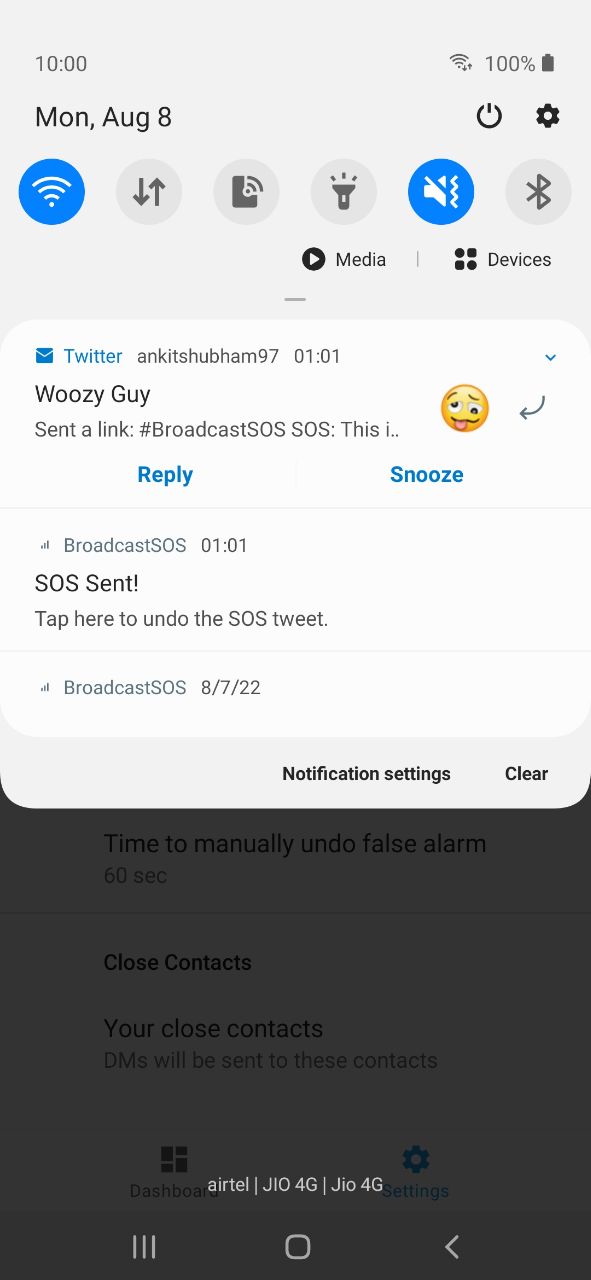Tap the recent apps navigation button
The image size is (591, 1280).
[144, 1246]
